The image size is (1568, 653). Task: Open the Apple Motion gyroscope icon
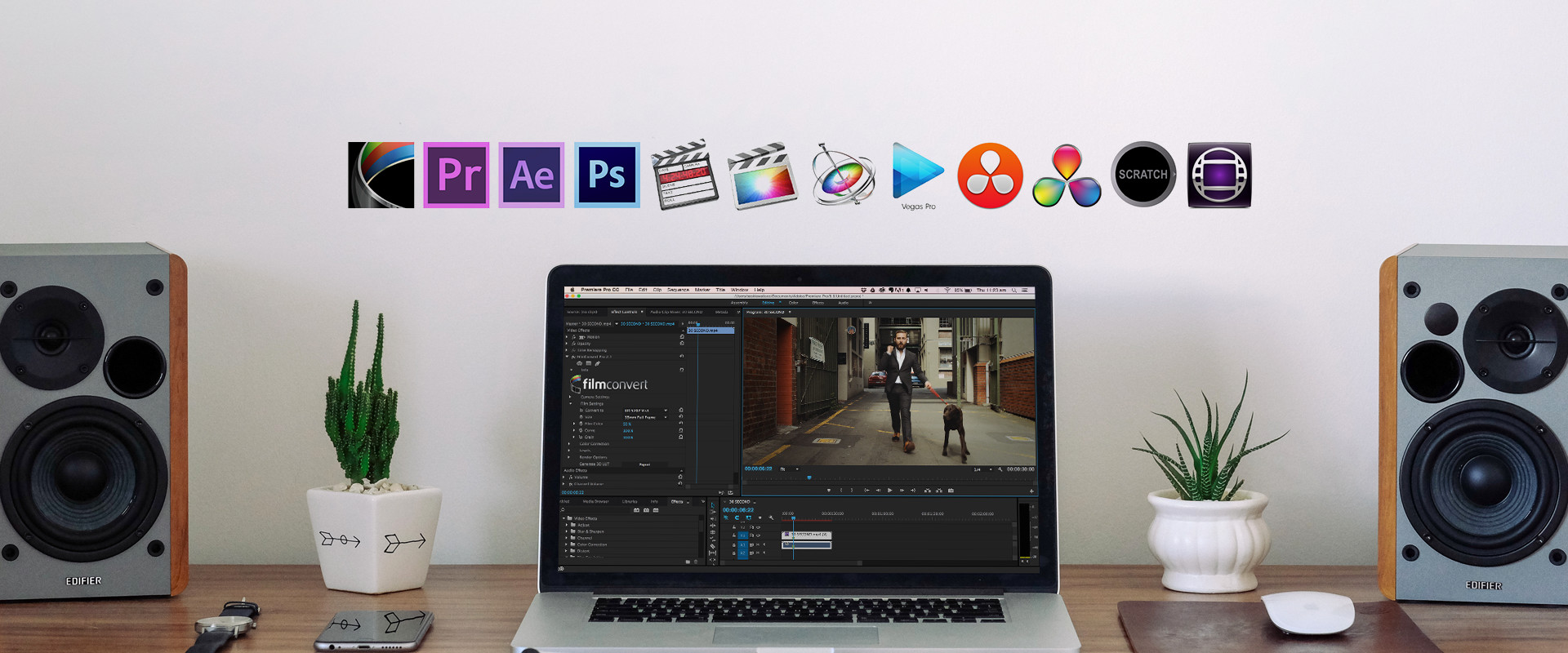843,174
